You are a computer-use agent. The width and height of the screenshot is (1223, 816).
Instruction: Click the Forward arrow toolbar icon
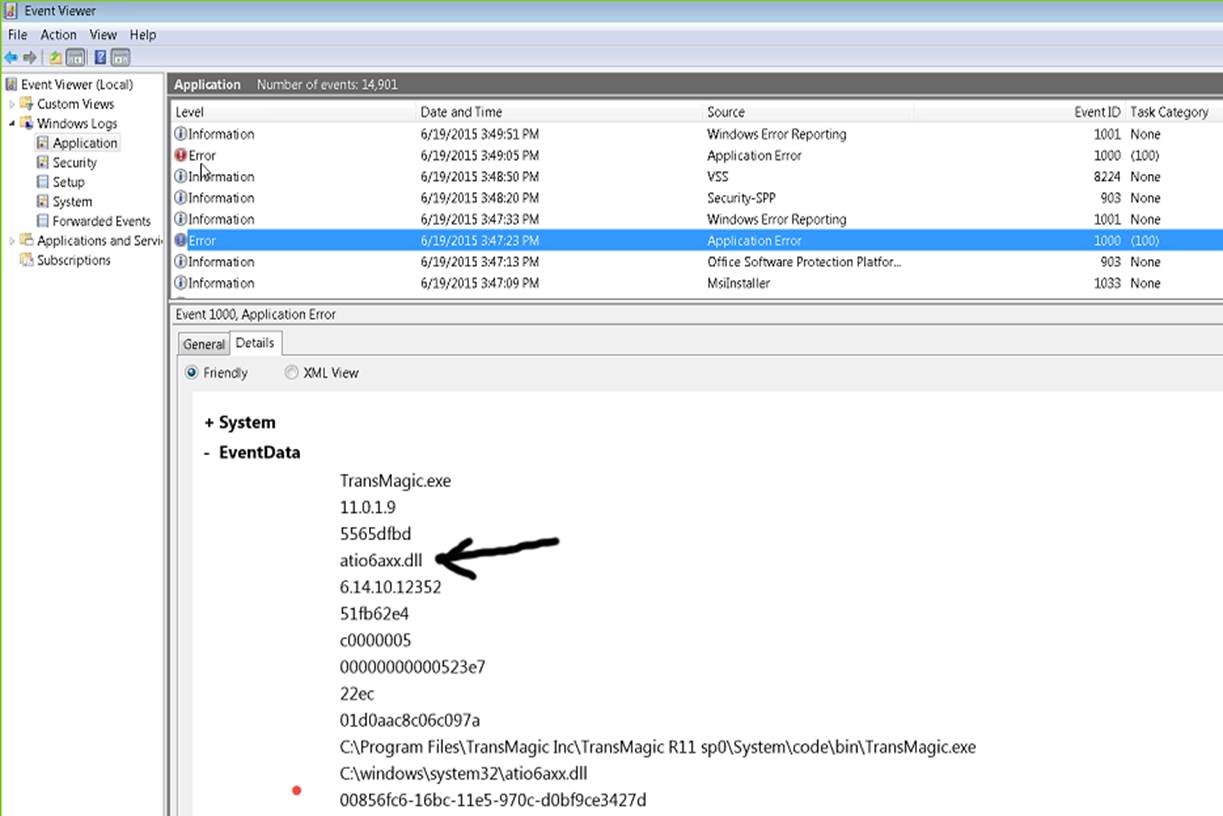pos(30,58)
